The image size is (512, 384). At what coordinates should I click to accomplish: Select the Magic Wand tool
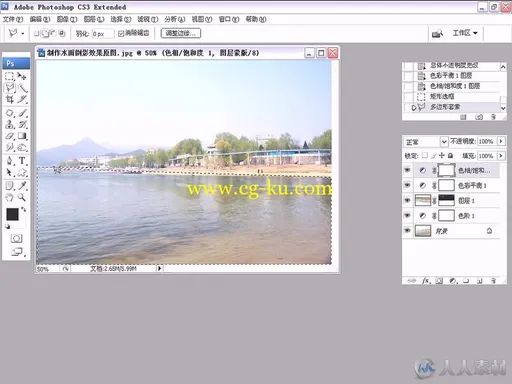click(x=22, y=88)
